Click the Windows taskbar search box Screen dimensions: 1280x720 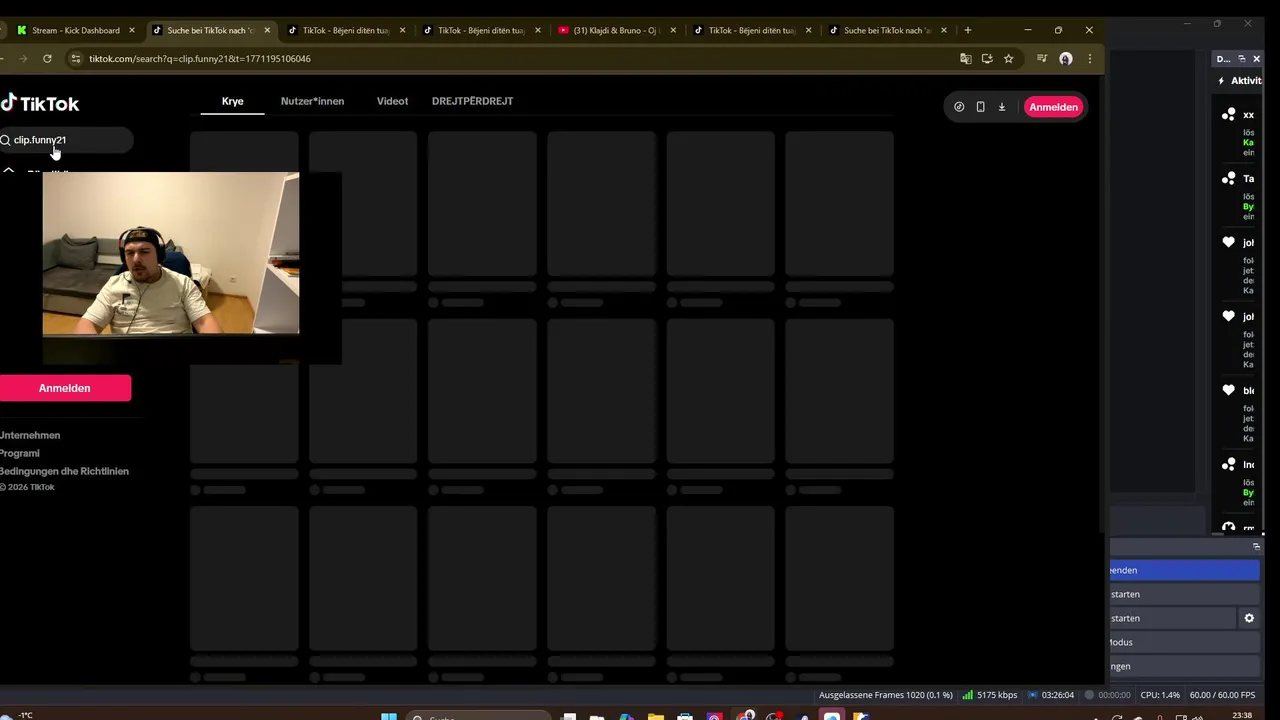[x=478, y=716]
